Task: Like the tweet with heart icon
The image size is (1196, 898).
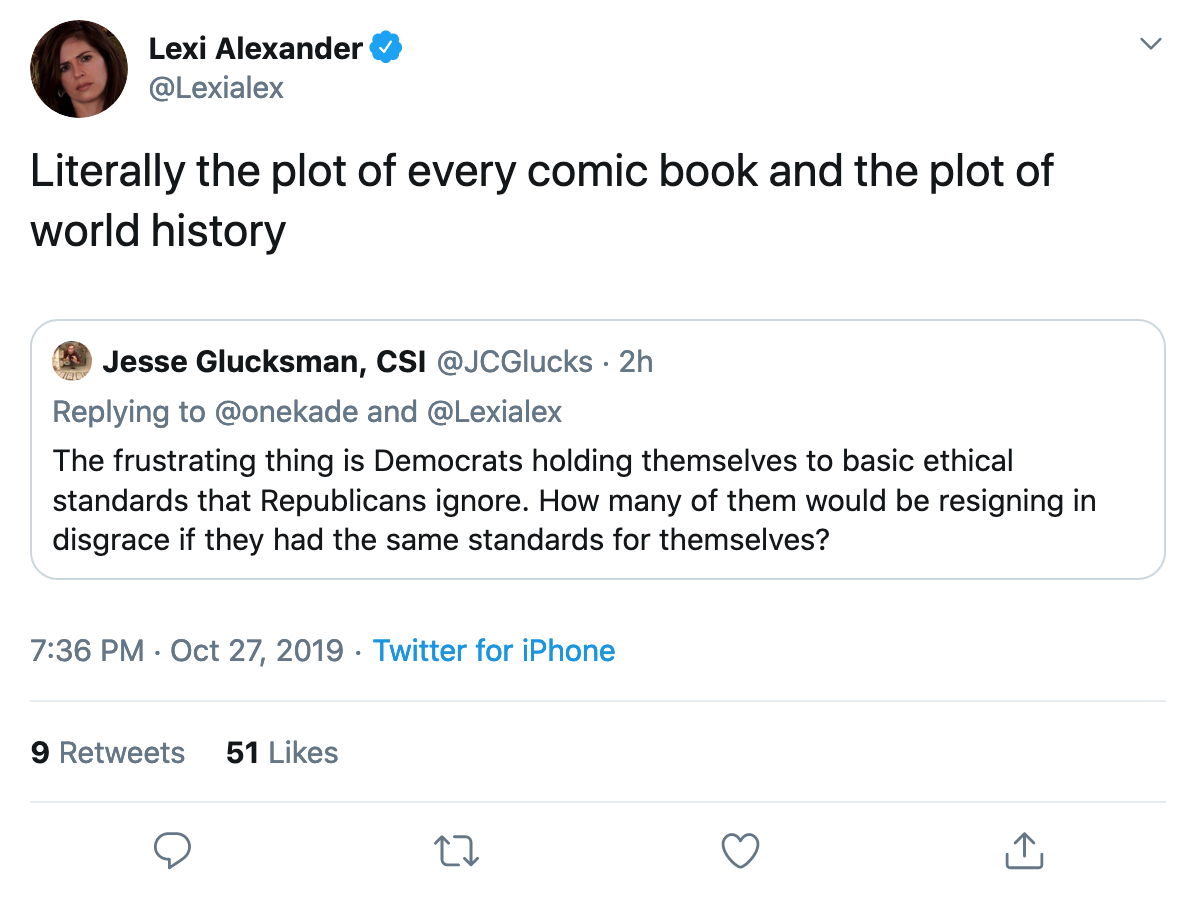Action: click(740, 851)
